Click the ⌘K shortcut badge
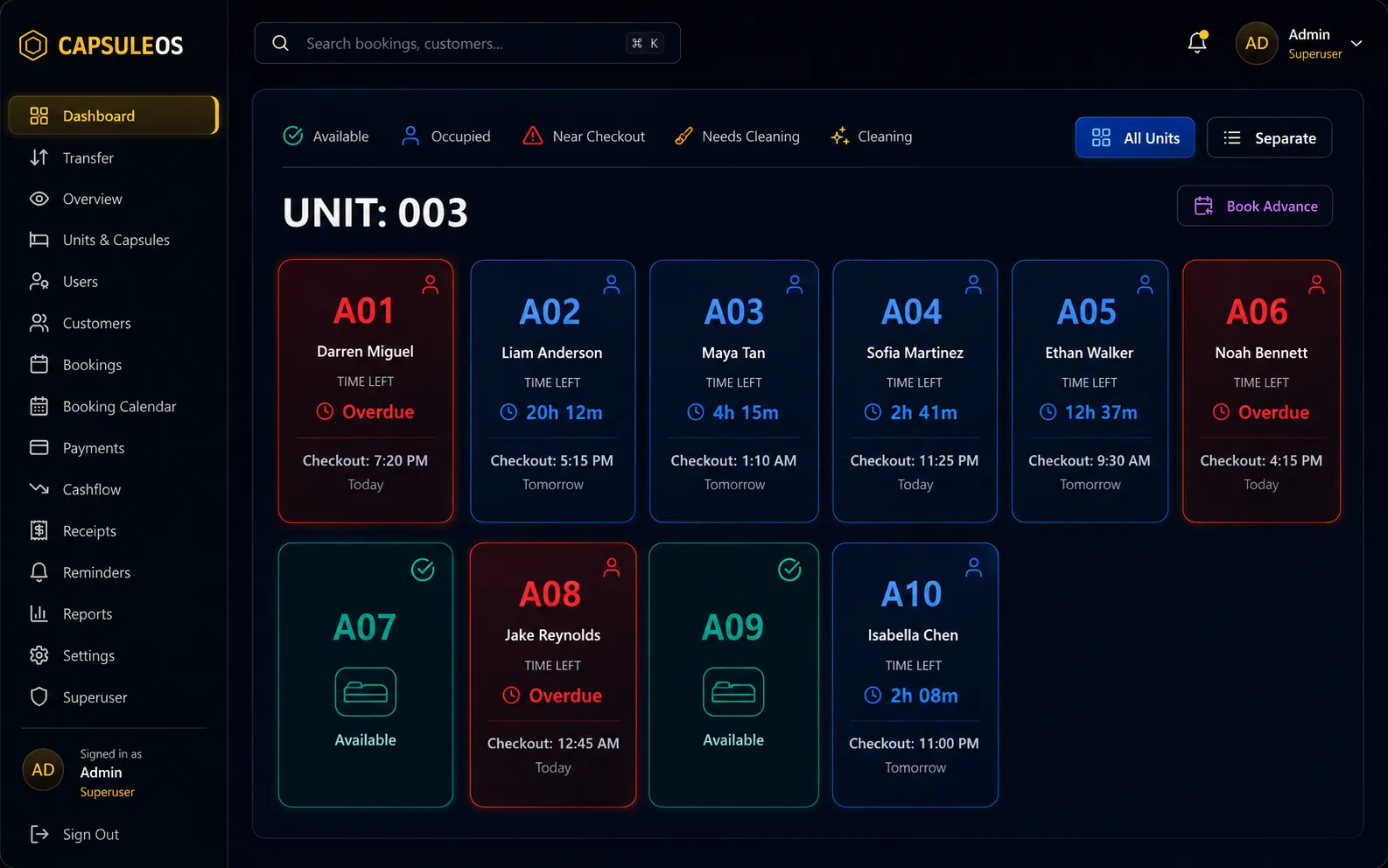This screenshot has width=1388, height=868. pos(645,43)
